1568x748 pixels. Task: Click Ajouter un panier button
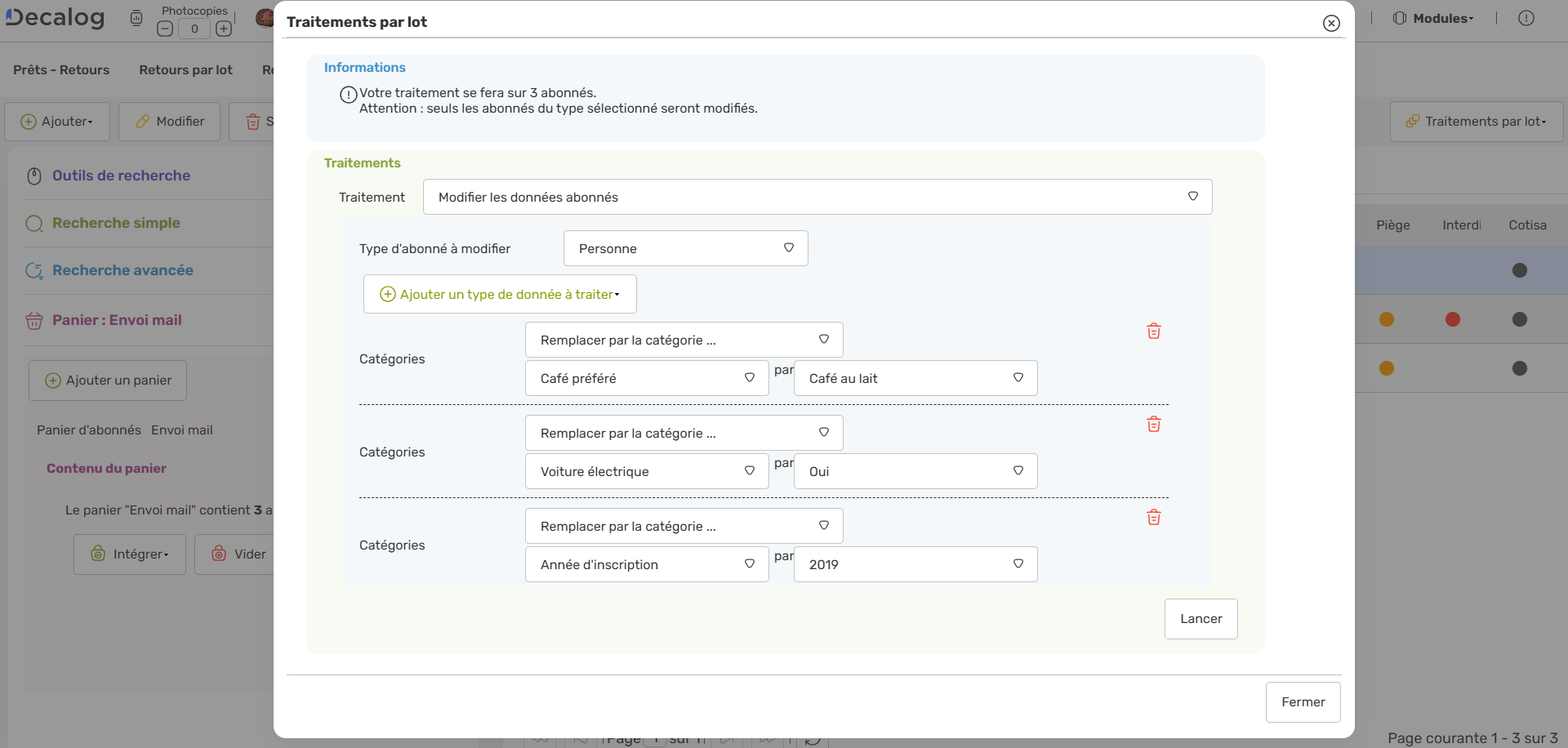click(x=108, y=381)
